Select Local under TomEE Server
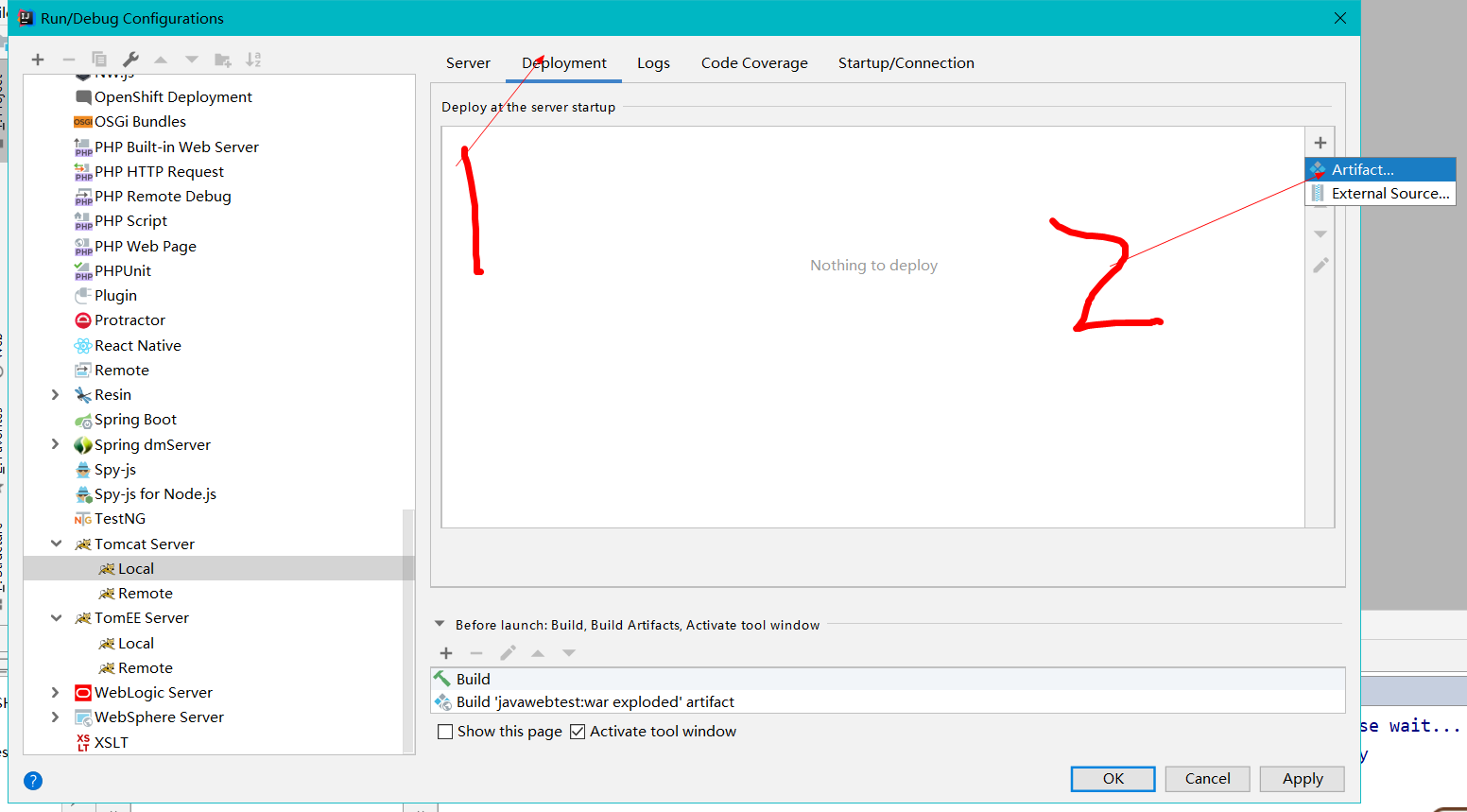The width and height of the screenshot is (1467, 812). (x=127, y=643)
